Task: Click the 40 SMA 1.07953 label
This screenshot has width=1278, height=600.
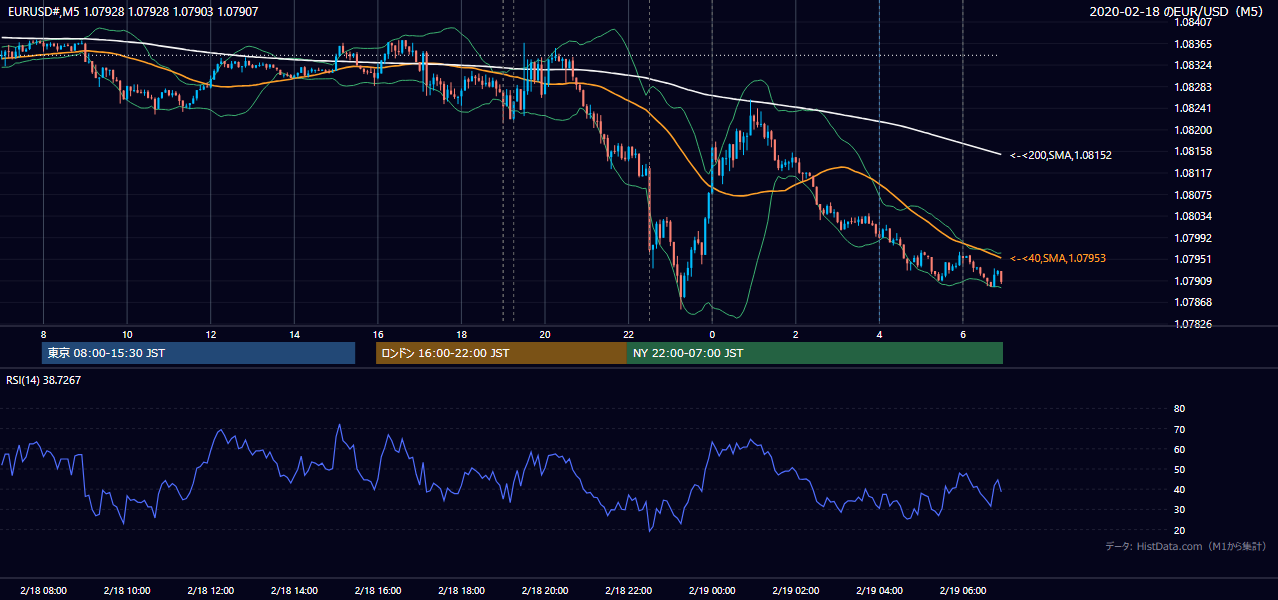Action: 1058,258
